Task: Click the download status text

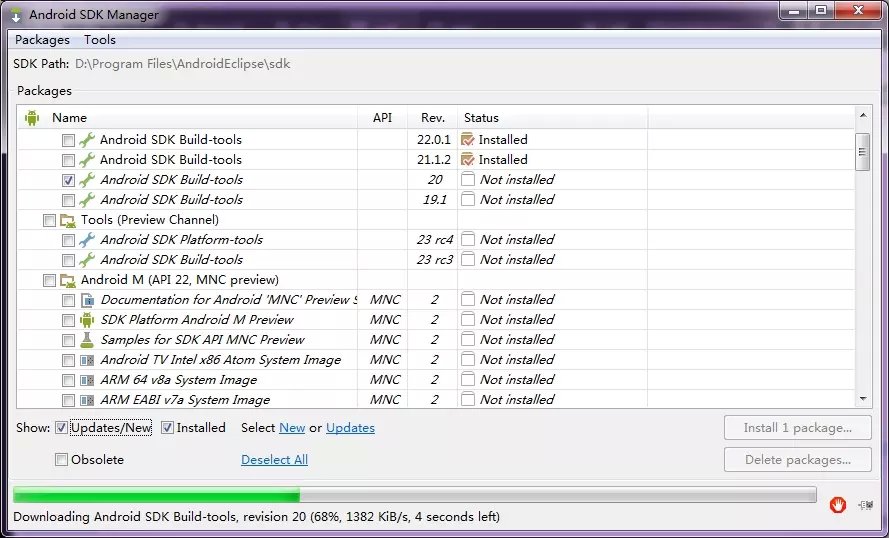Action: (256, 517)
